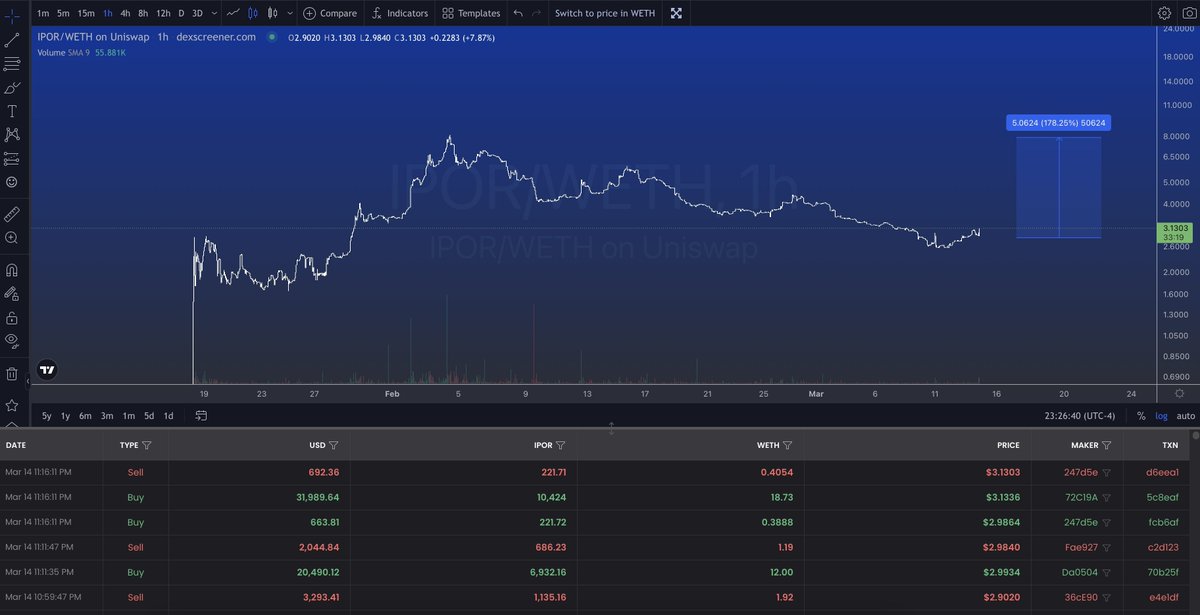Select the brush drawing tool

tap(12, 88)
